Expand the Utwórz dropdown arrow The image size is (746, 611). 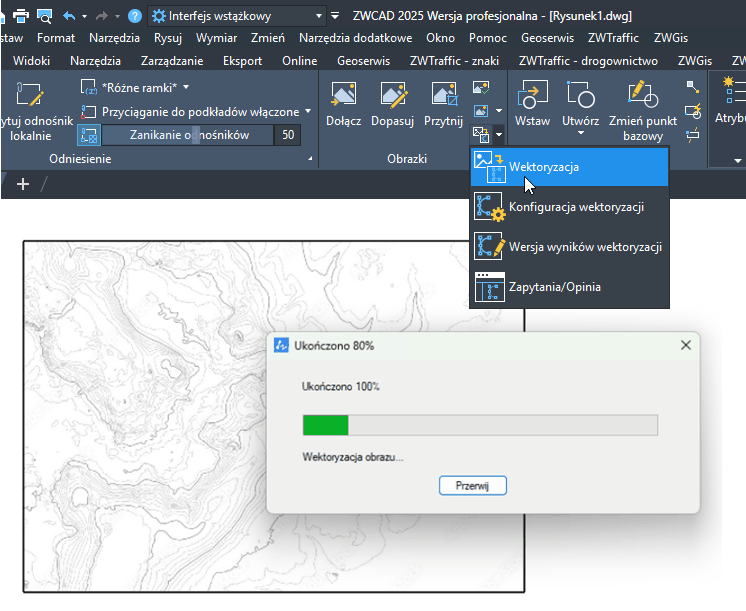point(581,133)
